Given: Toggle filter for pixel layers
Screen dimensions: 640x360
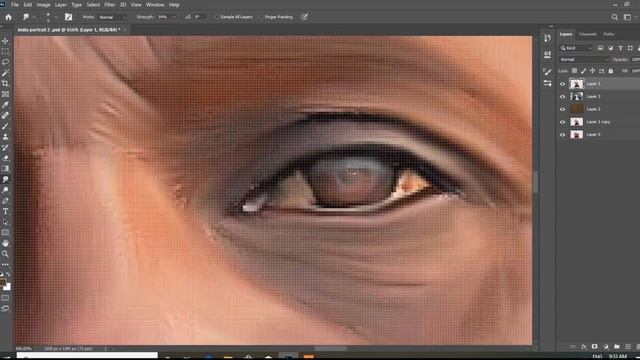Looking at the screenshot, I should (x=600, y=48).
